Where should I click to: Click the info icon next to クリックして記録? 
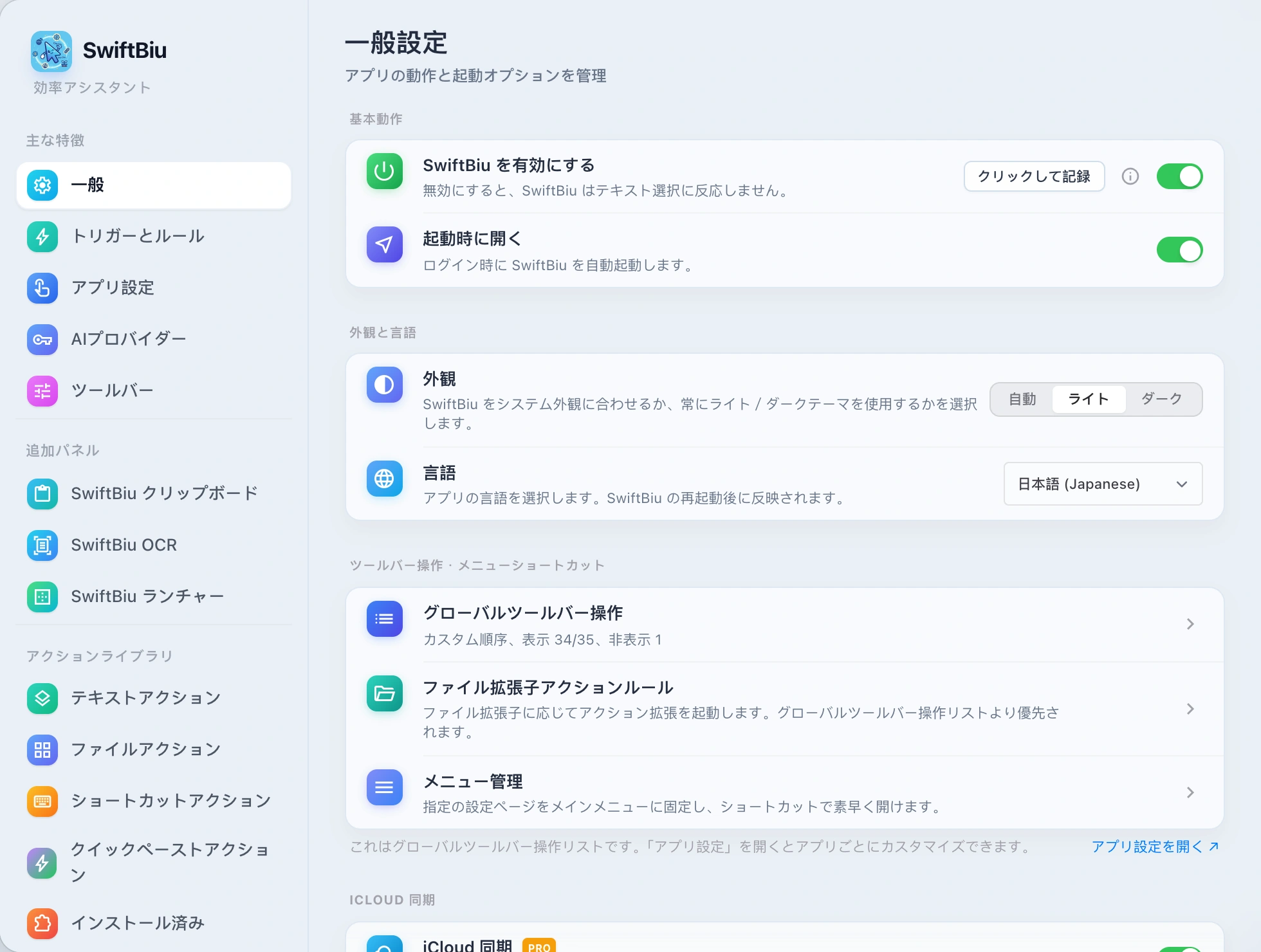tap(1130, 176)
